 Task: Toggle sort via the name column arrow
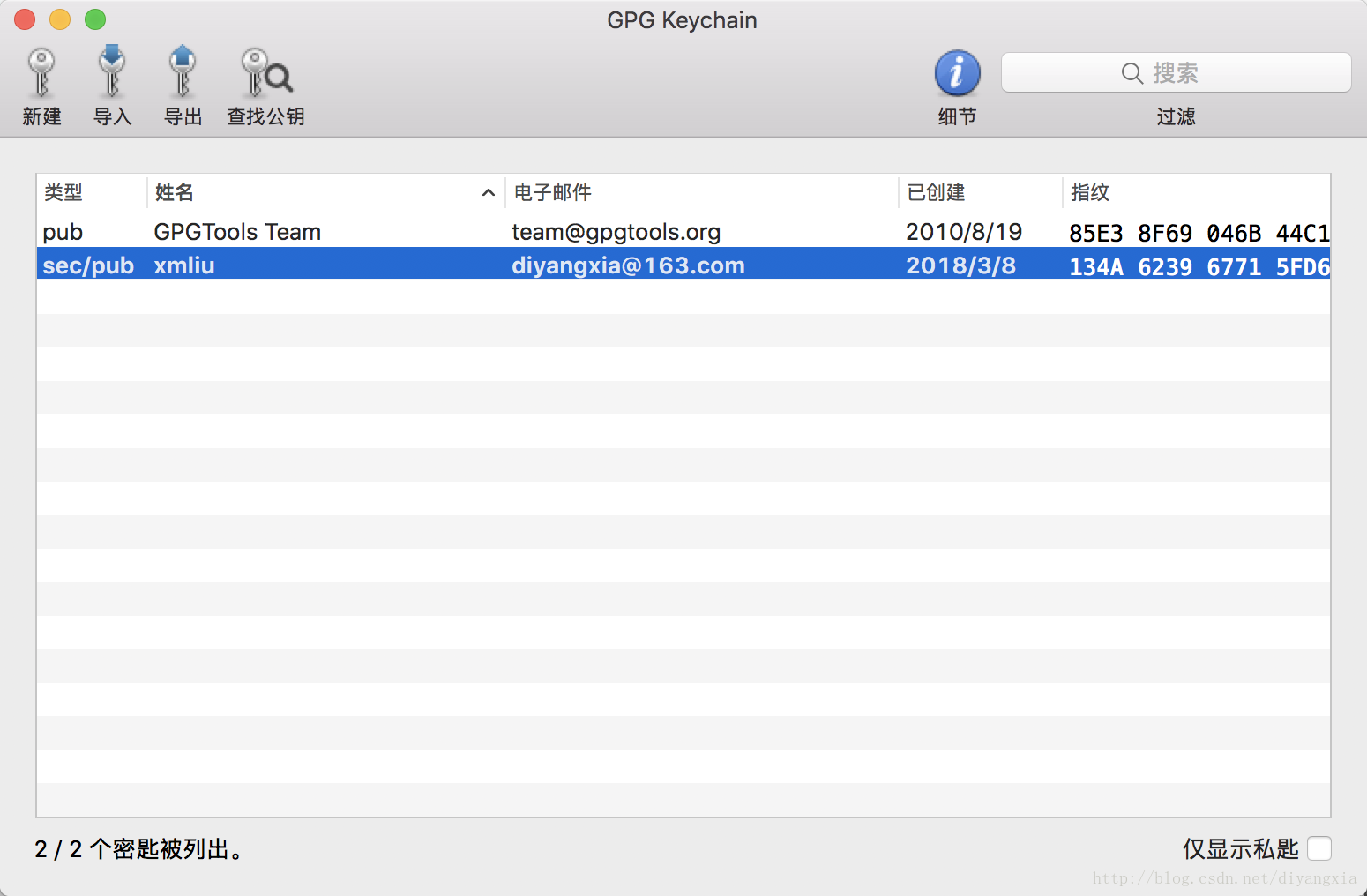(x=488, y=193)
